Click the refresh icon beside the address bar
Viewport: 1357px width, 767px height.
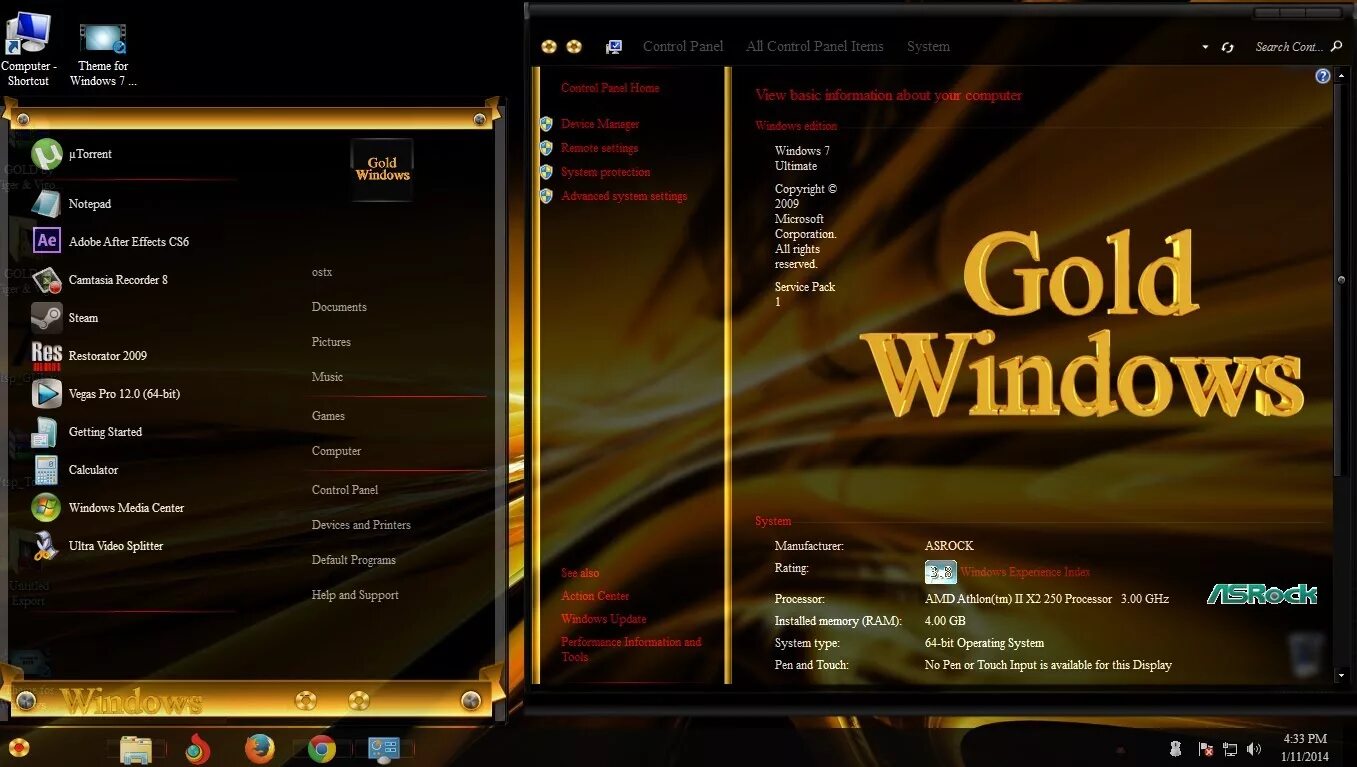coord(1228,46)
